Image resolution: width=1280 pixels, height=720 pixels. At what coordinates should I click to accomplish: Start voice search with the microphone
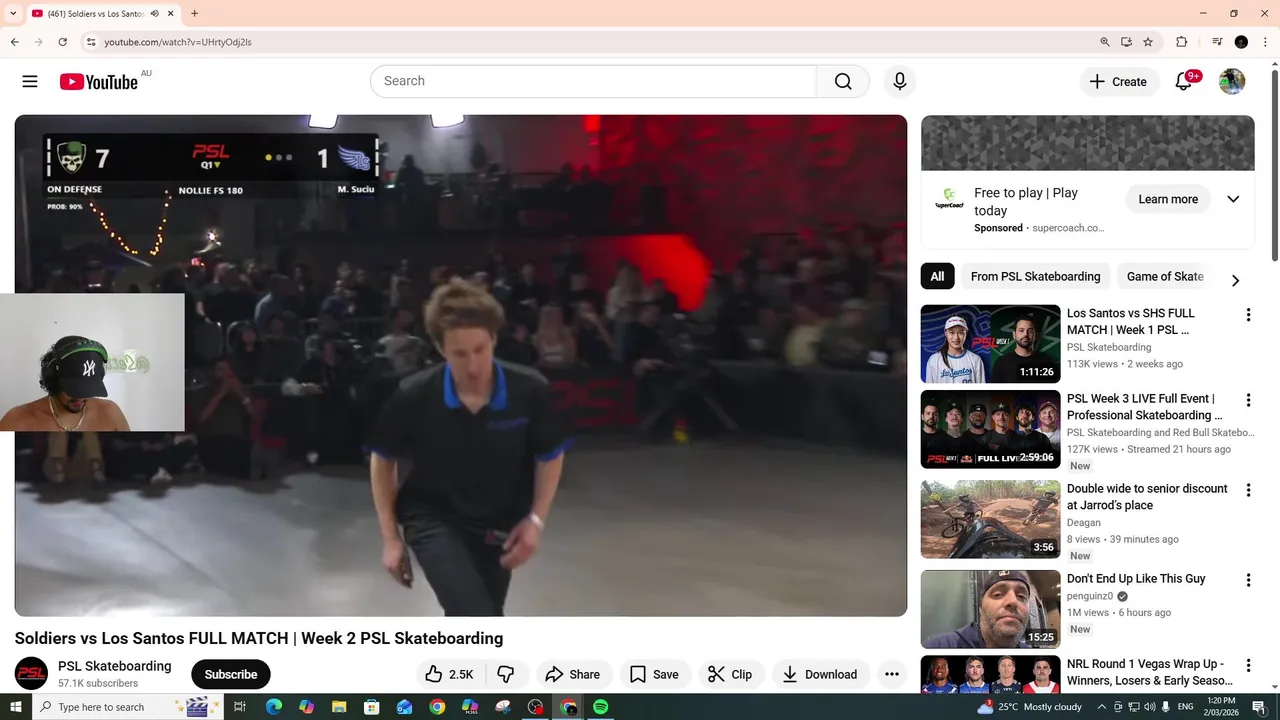pyautogui.click(x=900, y=81)
